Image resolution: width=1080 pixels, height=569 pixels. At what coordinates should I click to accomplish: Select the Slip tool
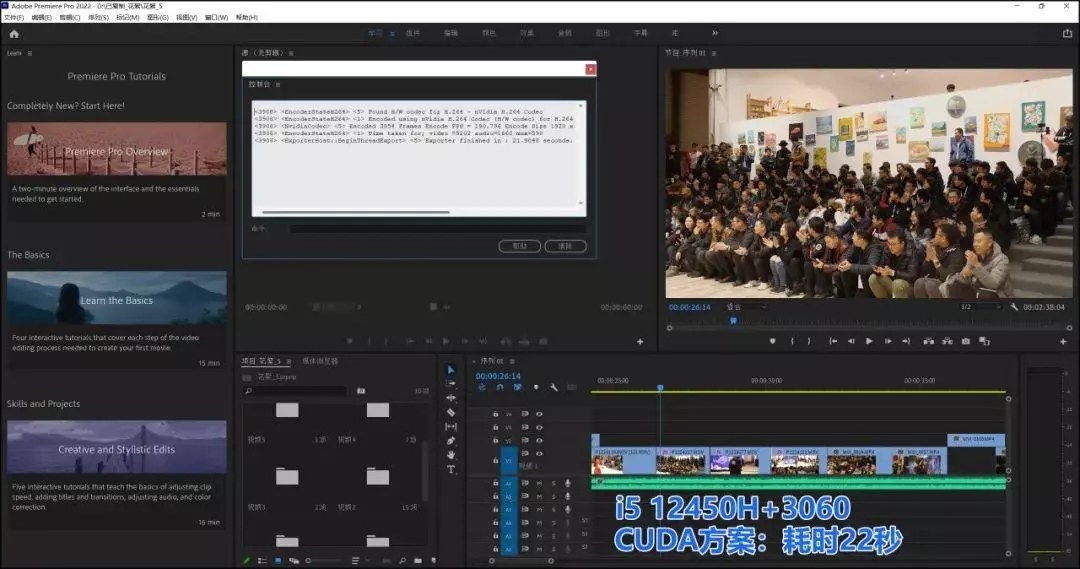(451, 426)
